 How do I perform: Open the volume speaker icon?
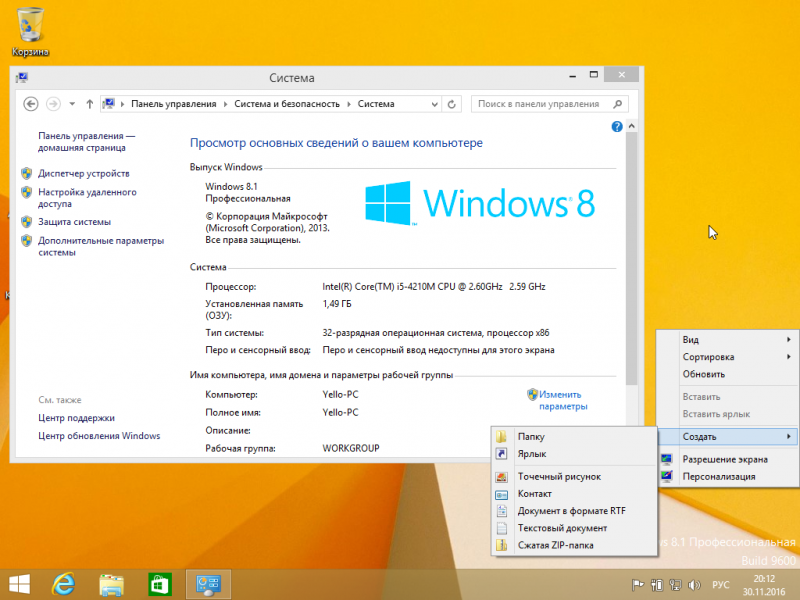tap(694, 585)
